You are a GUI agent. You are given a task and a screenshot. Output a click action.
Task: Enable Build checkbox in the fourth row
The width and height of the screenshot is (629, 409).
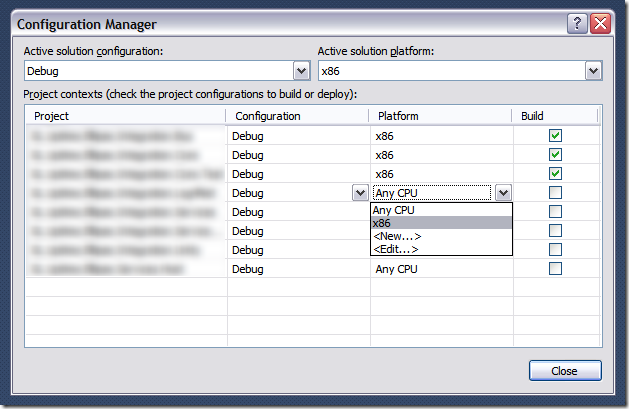(x=555, y=193)
